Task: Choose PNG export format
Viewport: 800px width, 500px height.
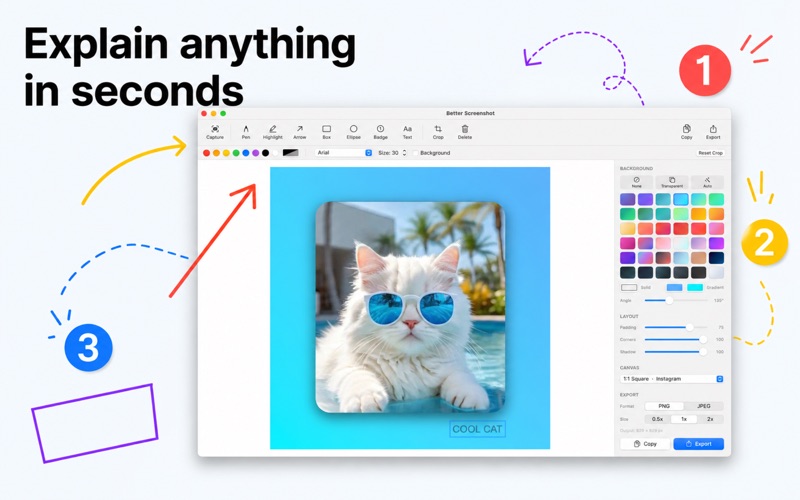Action: click(x=664, y=406)
